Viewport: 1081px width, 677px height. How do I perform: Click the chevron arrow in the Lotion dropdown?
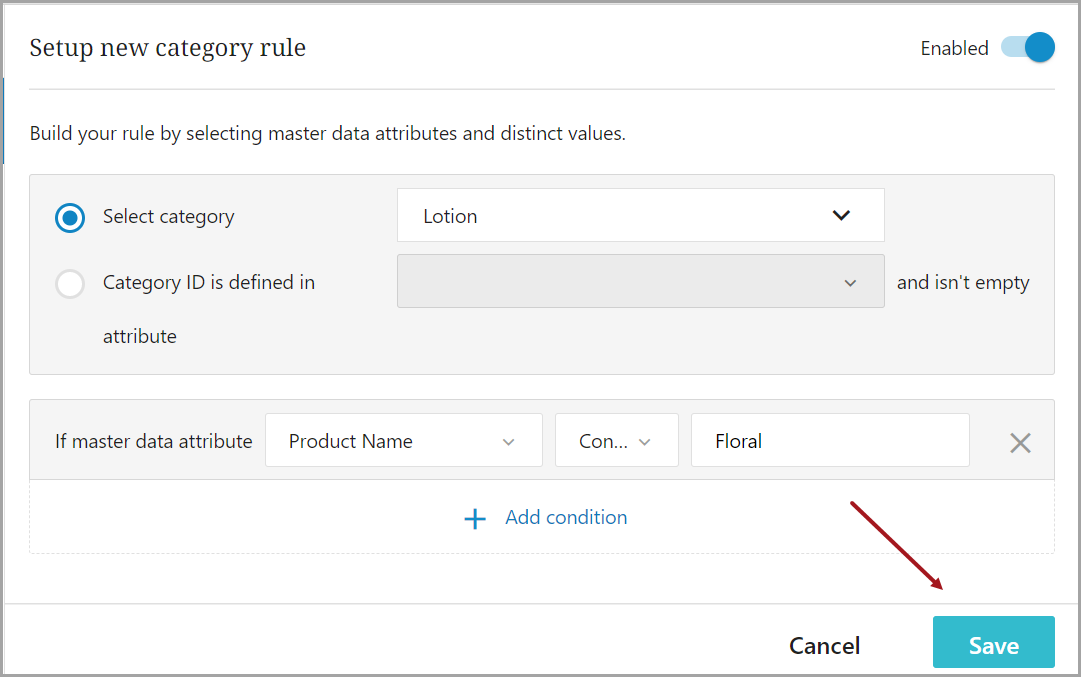coord(841,216)
